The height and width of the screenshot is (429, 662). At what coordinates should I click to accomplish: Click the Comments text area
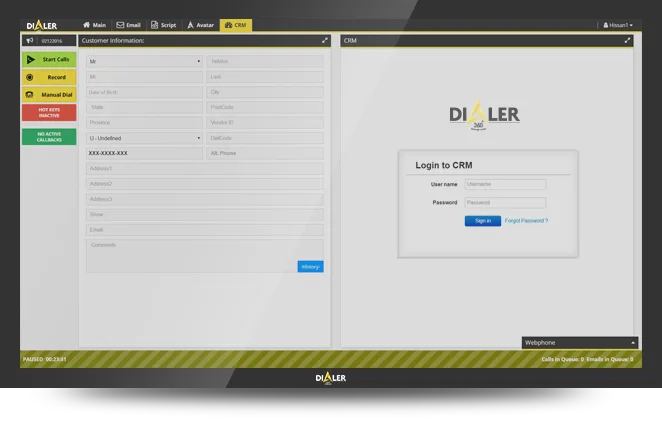(x=205, y=256)
